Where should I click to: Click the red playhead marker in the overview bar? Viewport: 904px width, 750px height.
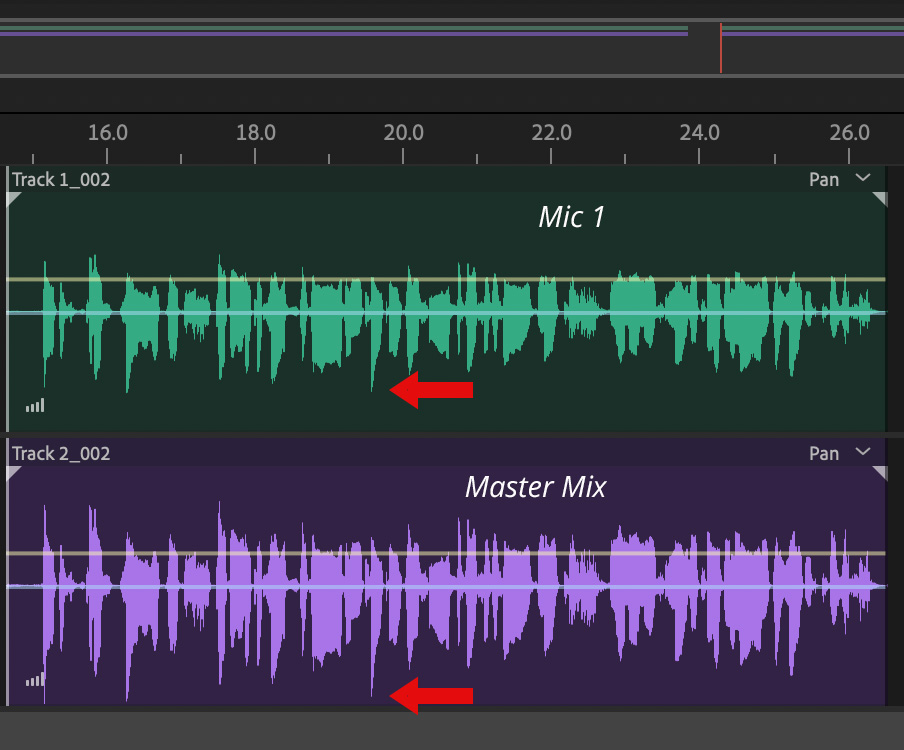pyautogui.click(x=721, y=48)
